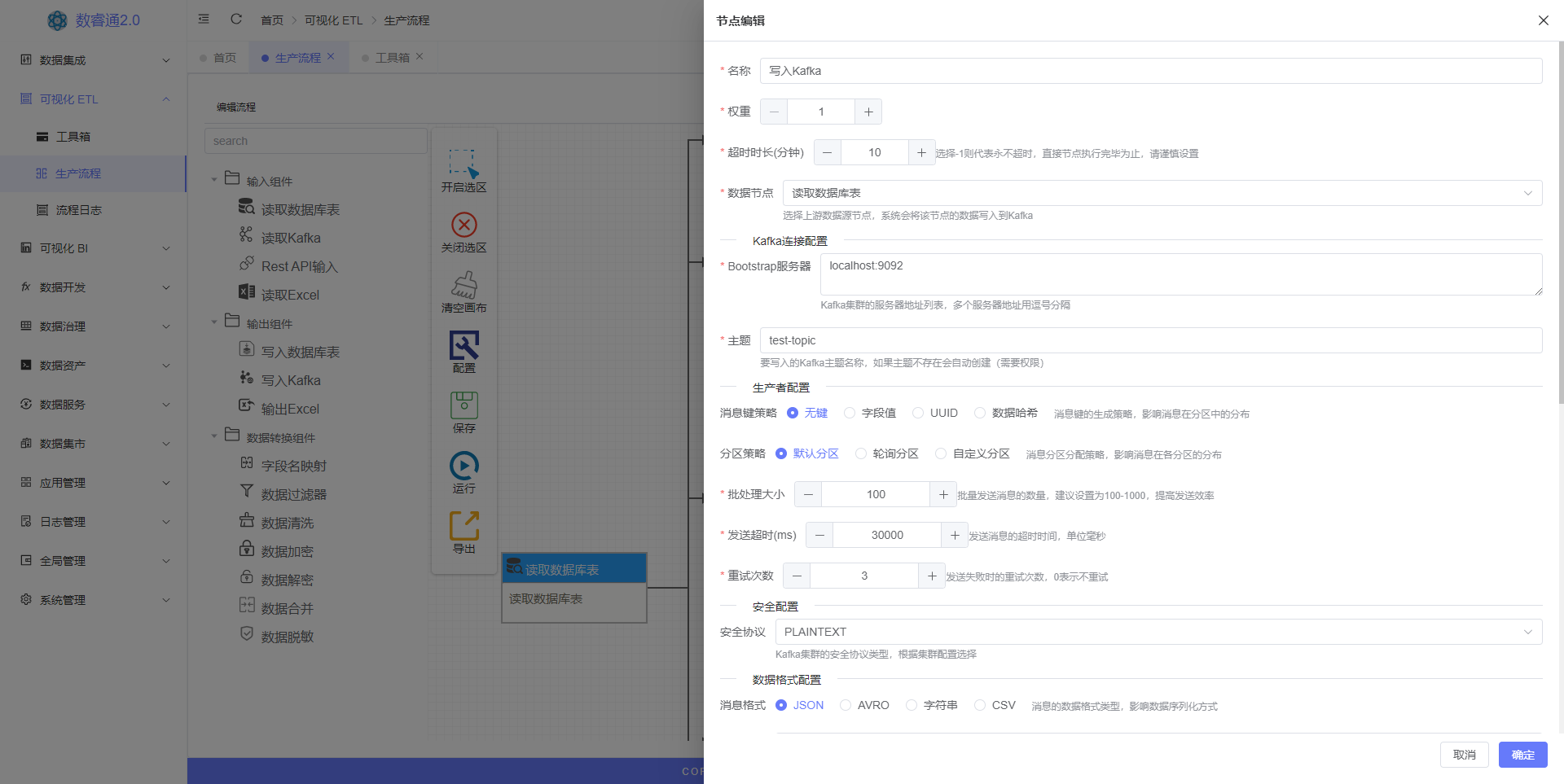The height and width of the screenshot is (784, 1564).
Task: Select the 输出Excel component icon
Action: pos(247,405)
